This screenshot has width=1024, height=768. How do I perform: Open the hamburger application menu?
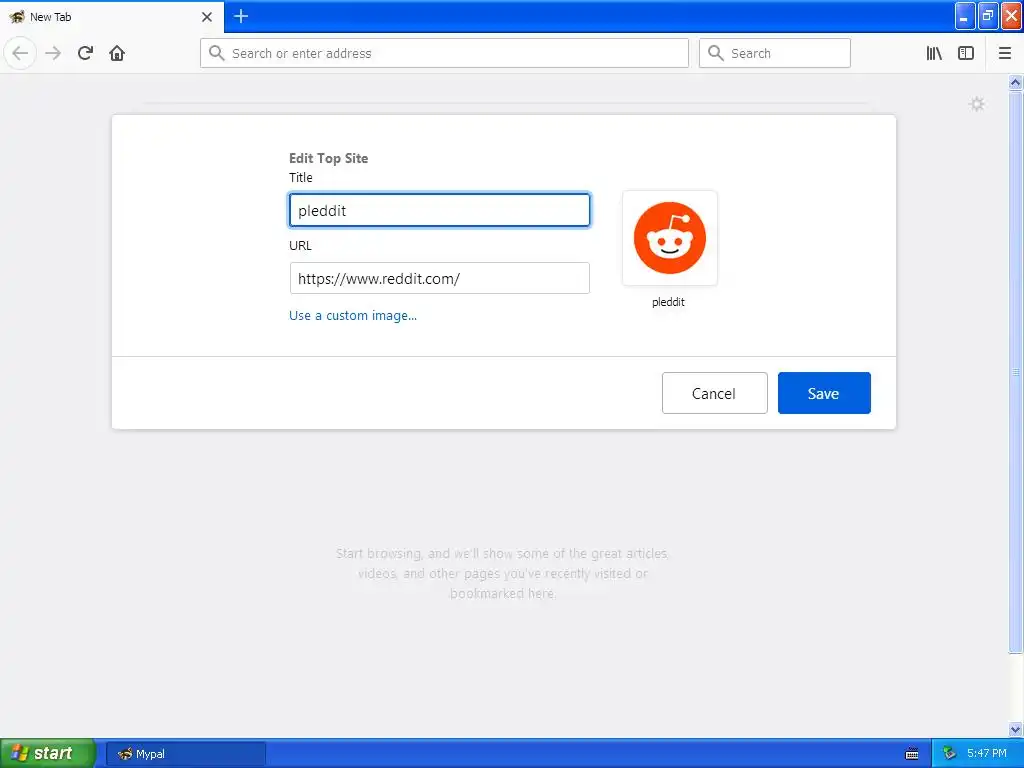click(1004, 53)
